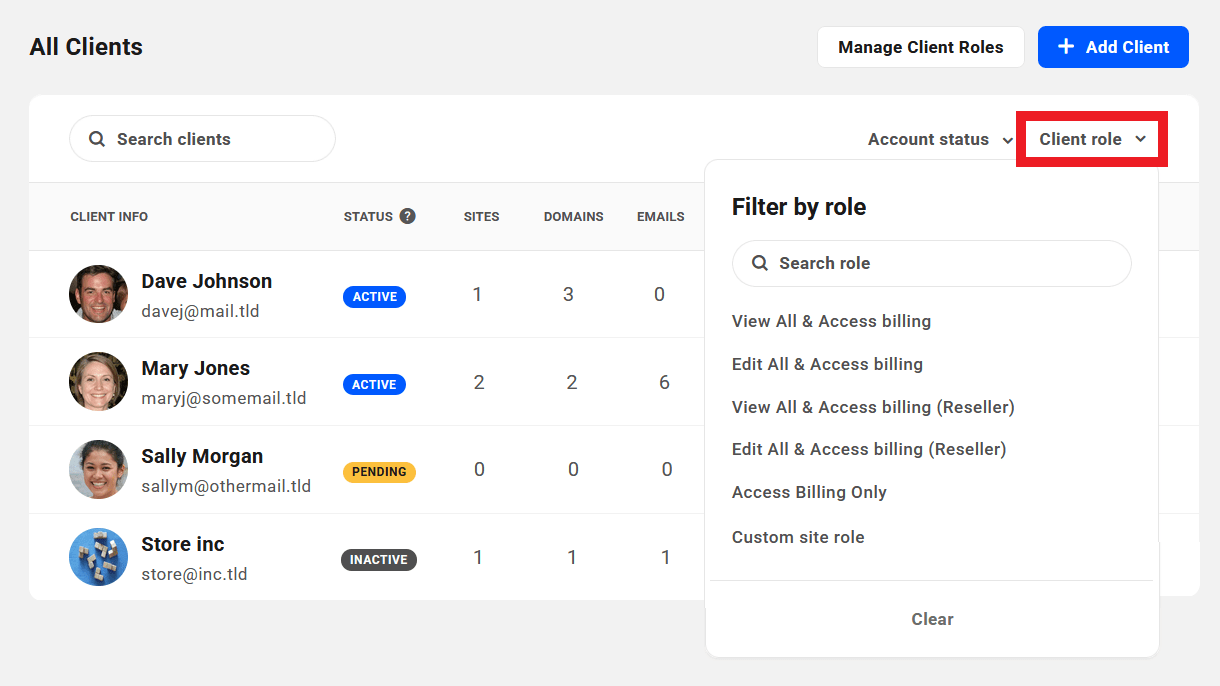
Task: Open Dave Johnson's avatar photo
Action: point(98,294)
